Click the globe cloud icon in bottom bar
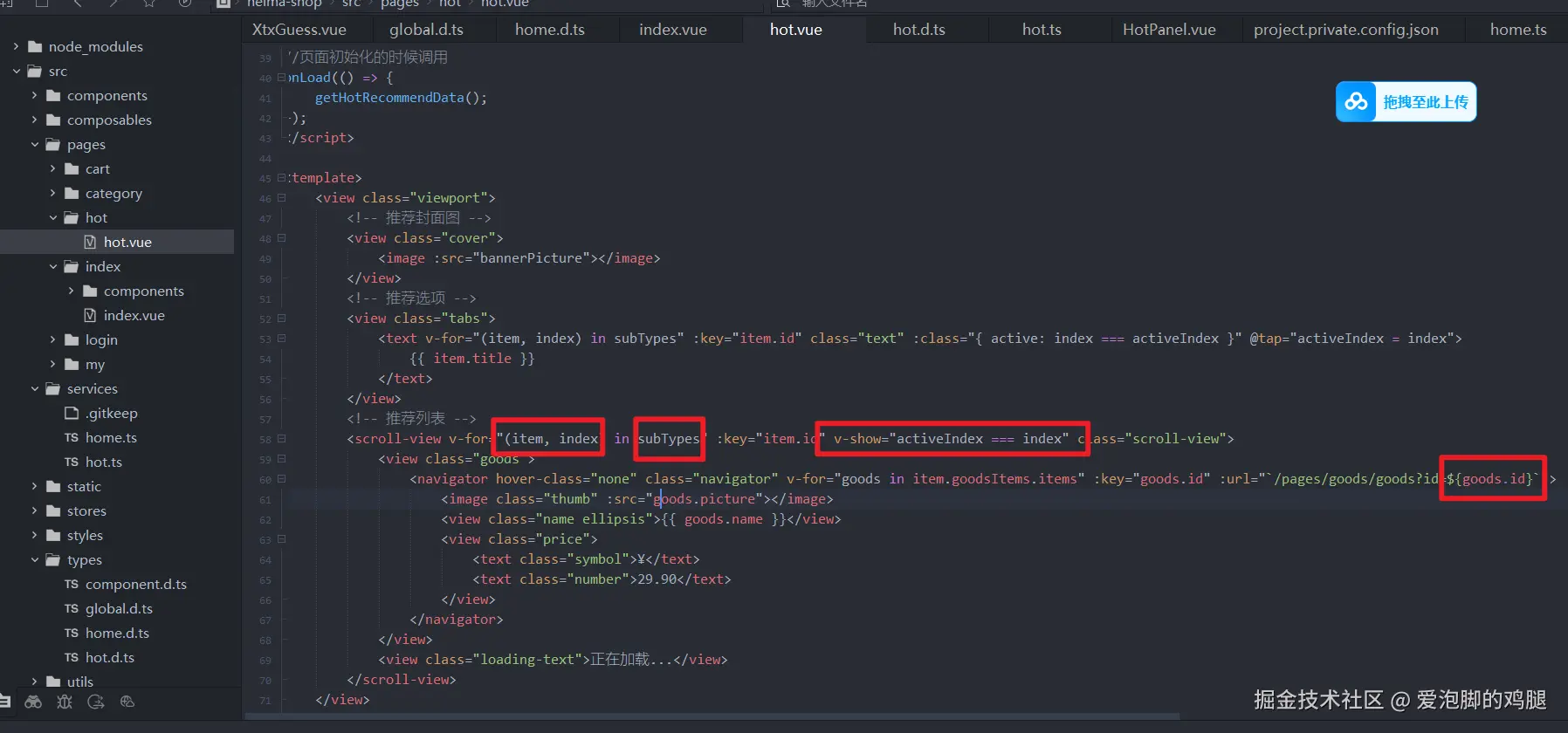The image size is (1568, 733). click(x=127, y=702)
